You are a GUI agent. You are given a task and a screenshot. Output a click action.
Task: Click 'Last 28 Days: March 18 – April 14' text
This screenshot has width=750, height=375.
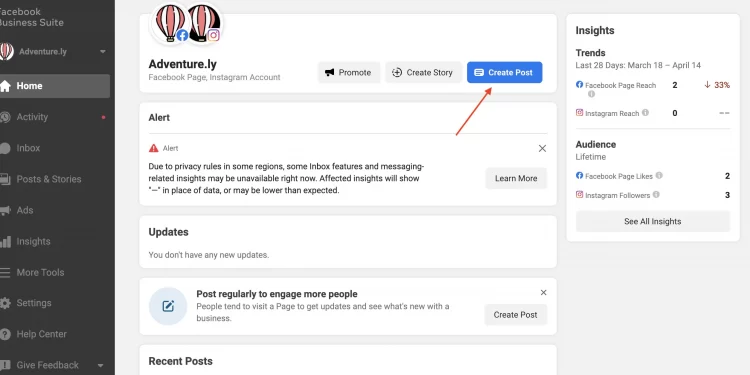638,65
